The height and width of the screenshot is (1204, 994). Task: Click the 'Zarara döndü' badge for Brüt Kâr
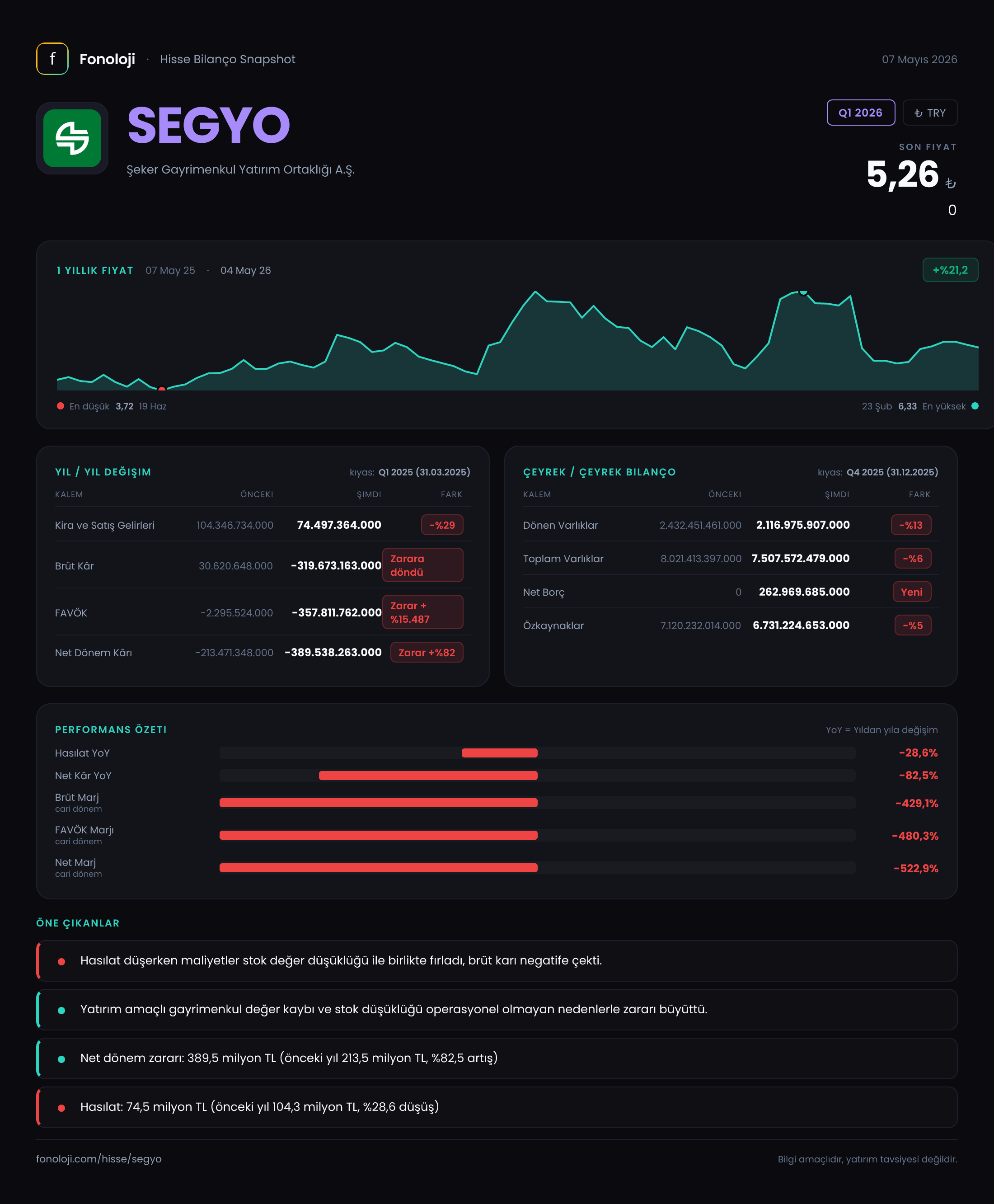pyautogui.click(x=422, y=565)
